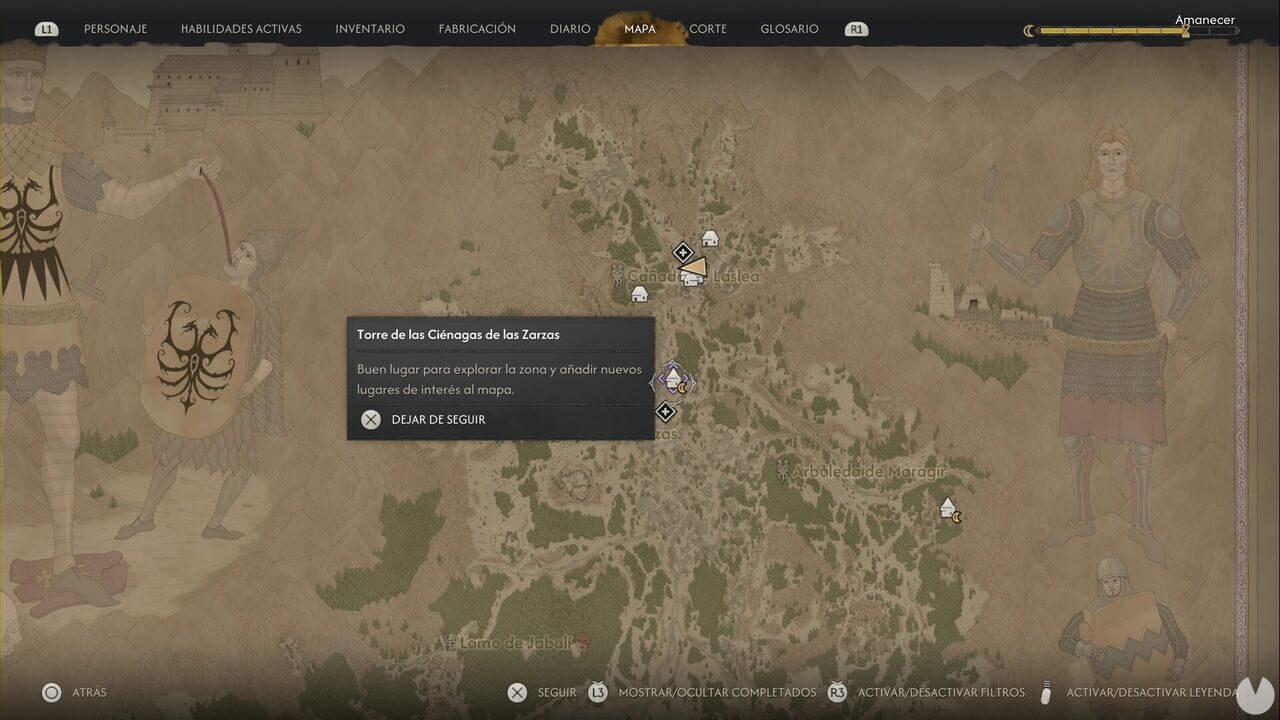Viewport: 1280px width, 720px height.
Task: Click the Arboleda de Maragir map label
Action: 869,471
